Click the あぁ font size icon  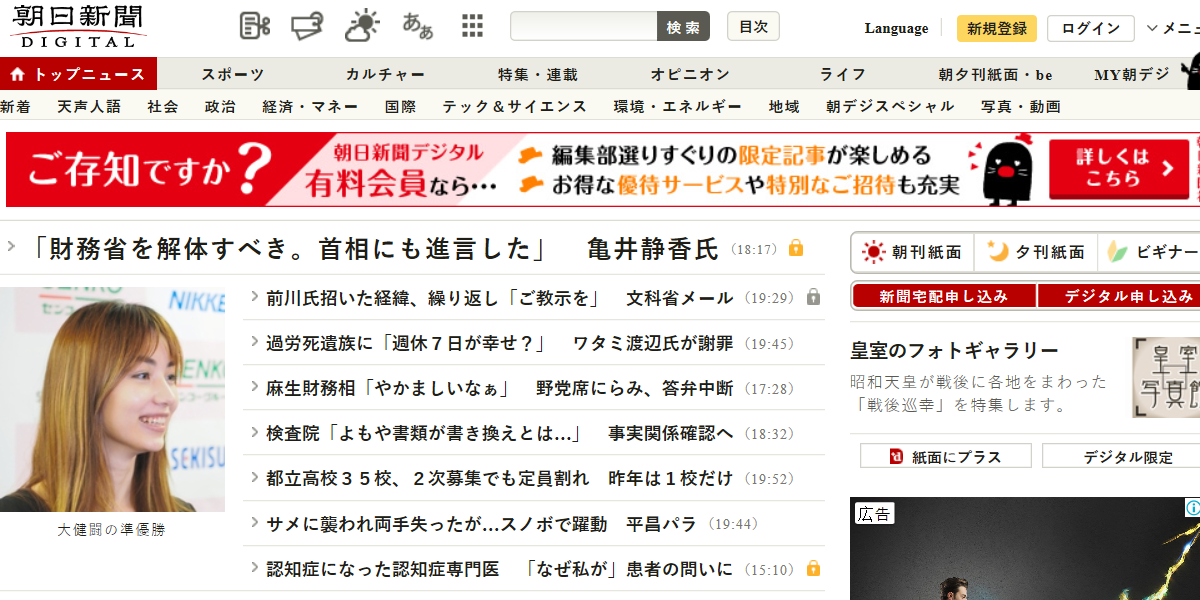[418, 26]
